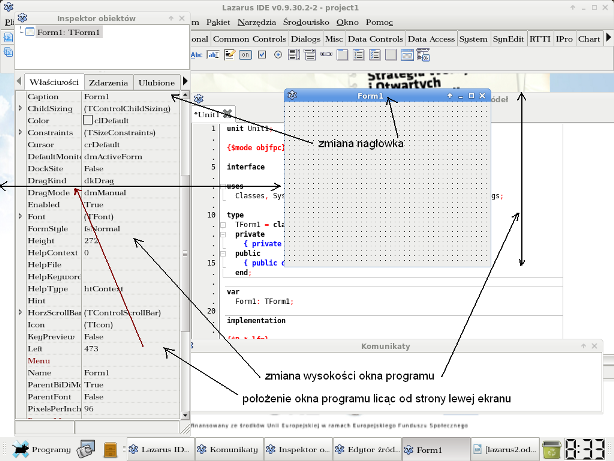Switch to the Właściwości tab

pyautogui.click(x=54, y=82)
